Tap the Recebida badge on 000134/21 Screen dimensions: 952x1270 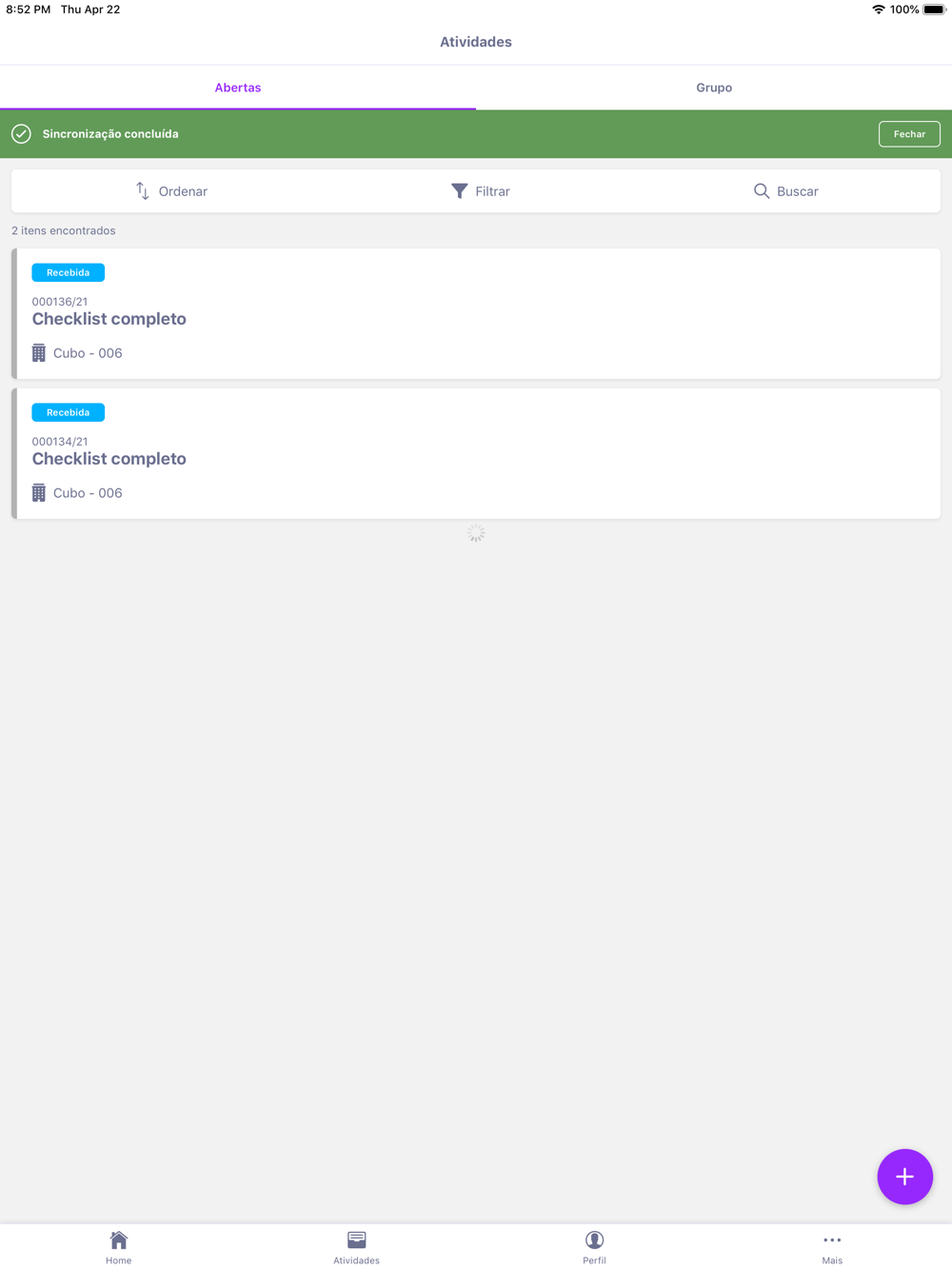tap(69, 412)
